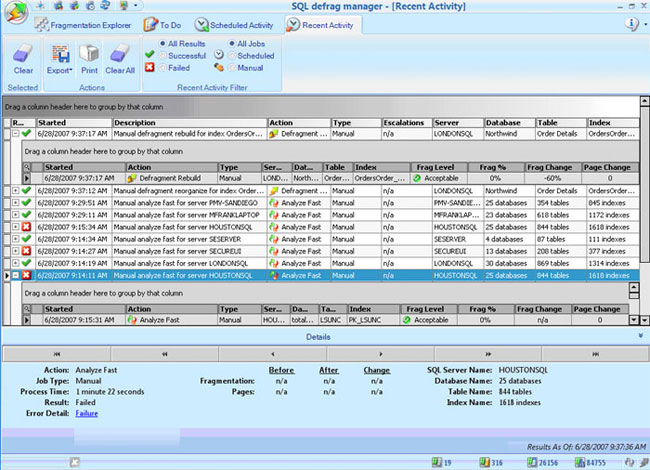The image size is (650, 470).
Task: Click third quick access toolbar icon
Action: 74,5
